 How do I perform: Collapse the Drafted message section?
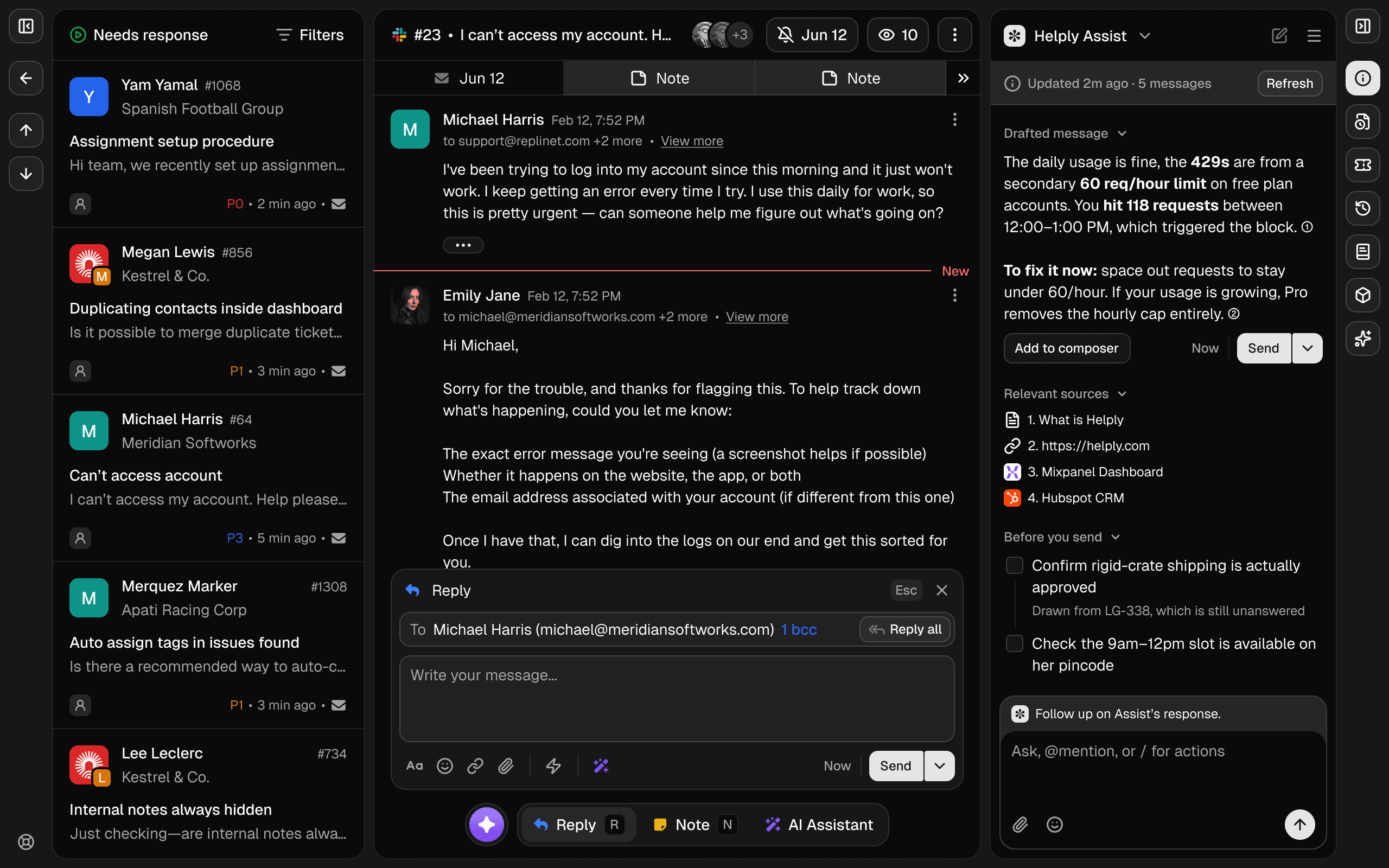pyautogui.click(x=1065, y=133)
